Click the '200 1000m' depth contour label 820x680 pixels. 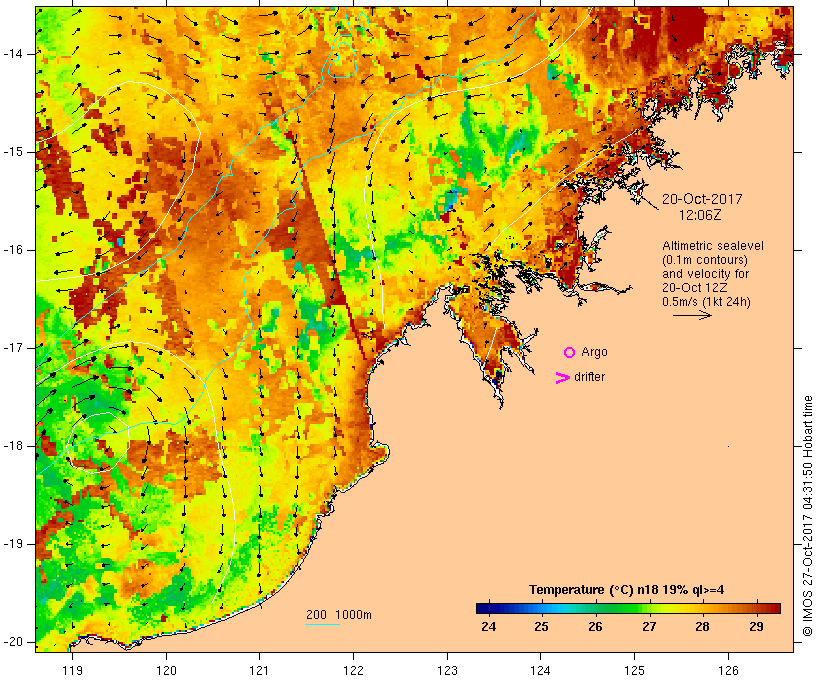click(x=339, y=615)
